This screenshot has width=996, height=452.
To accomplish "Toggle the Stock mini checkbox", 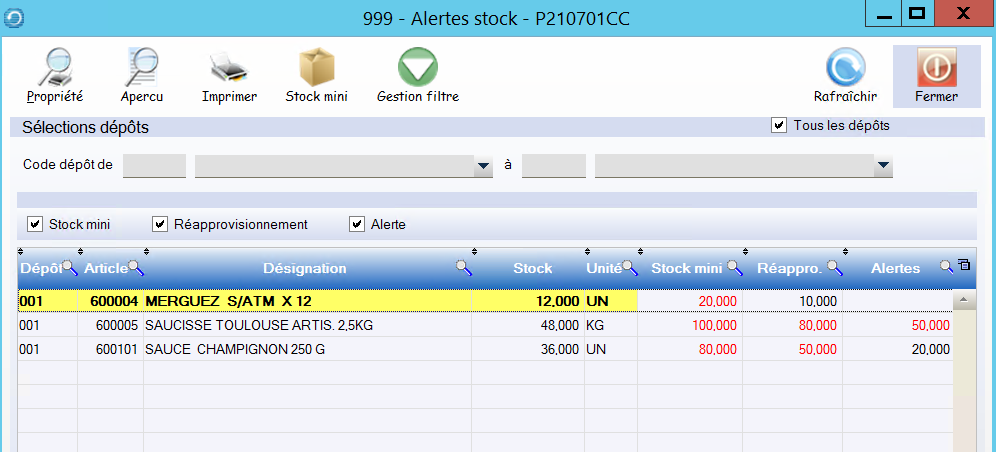I will pyautogui.click(x=35, y=224).
